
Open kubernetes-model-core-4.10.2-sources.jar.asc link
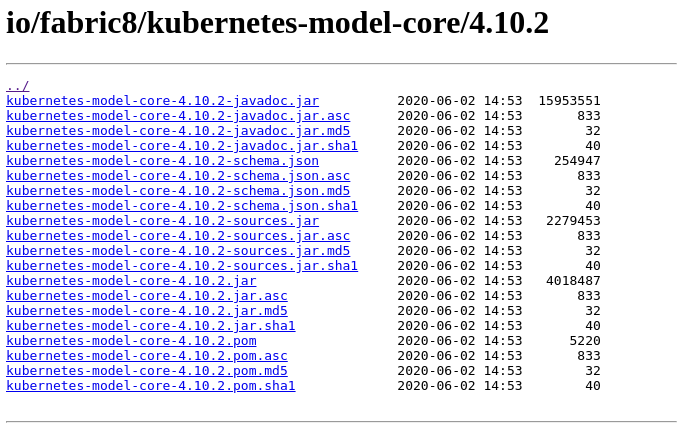point(178,236)
